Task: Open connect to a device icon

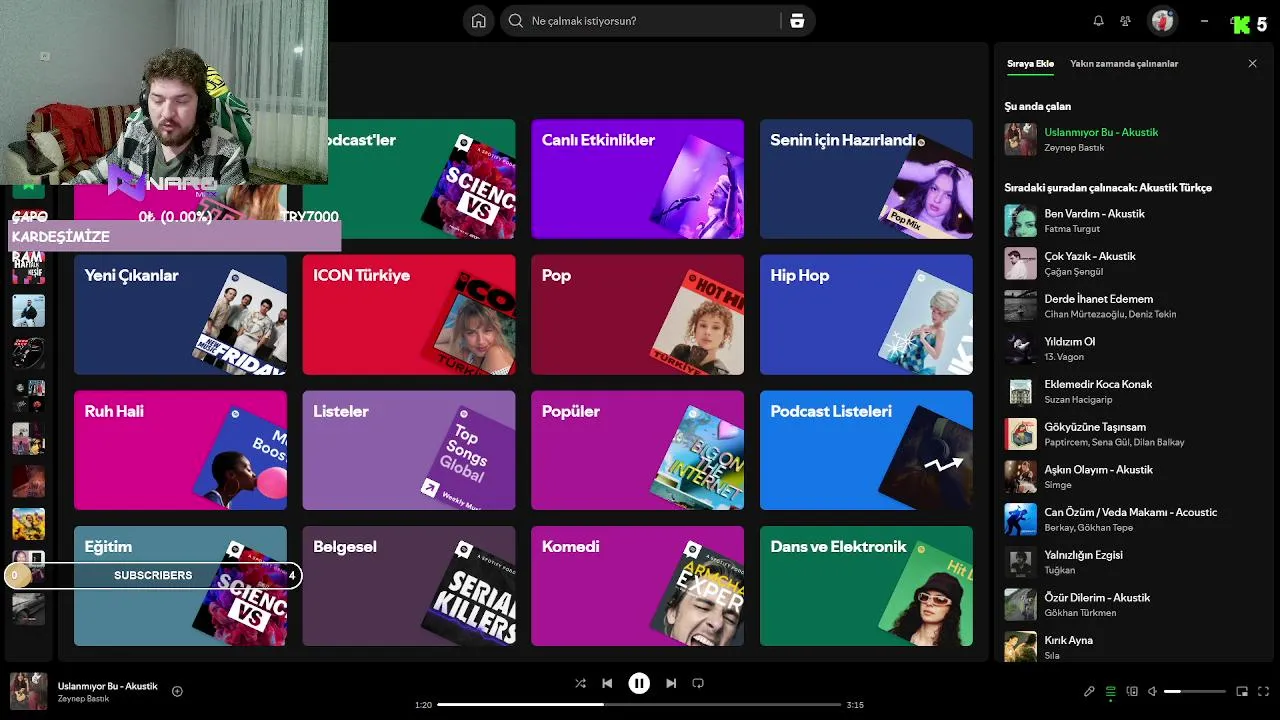Action: point(1132,691)
